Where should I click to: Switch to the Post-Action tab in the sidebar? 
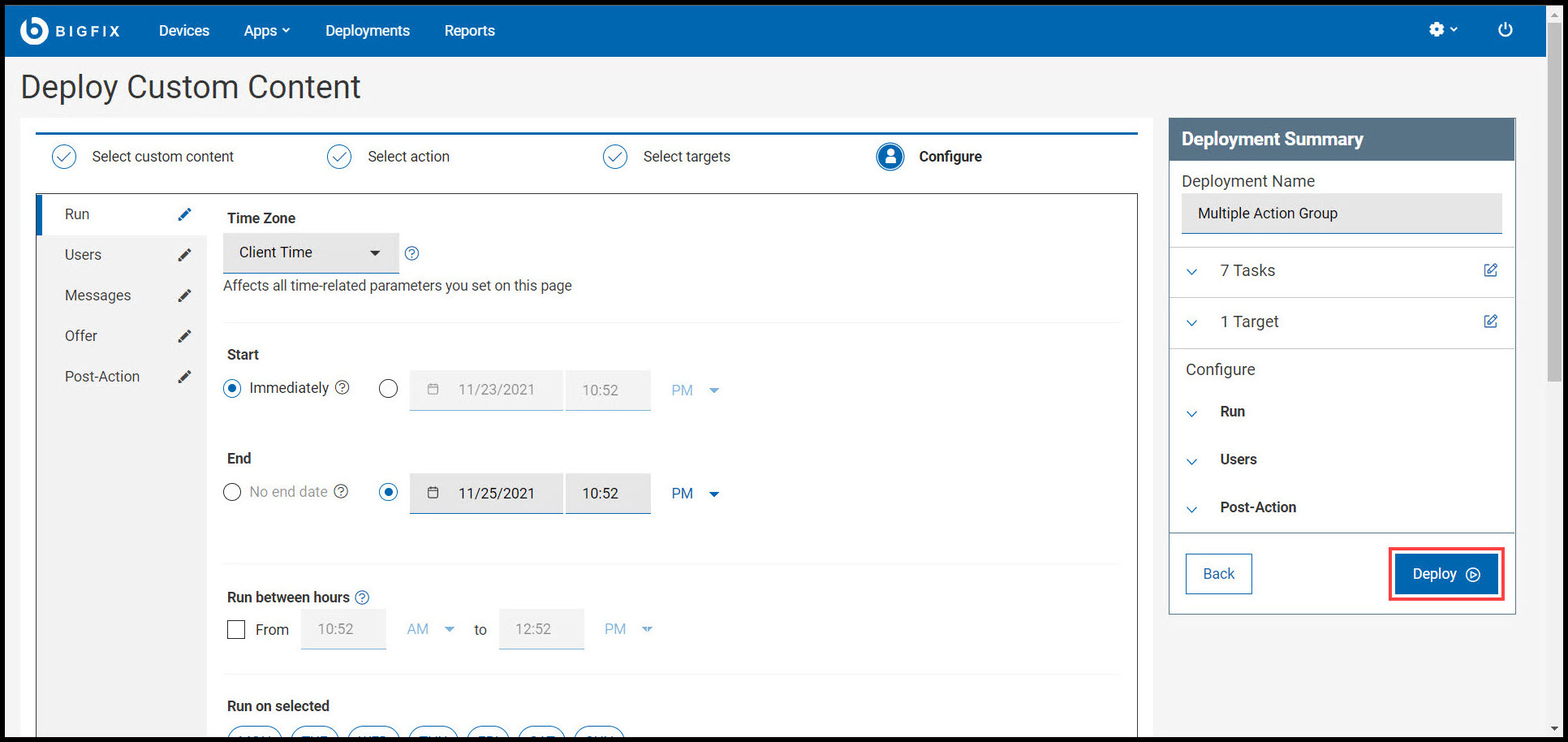coord(102,376)
